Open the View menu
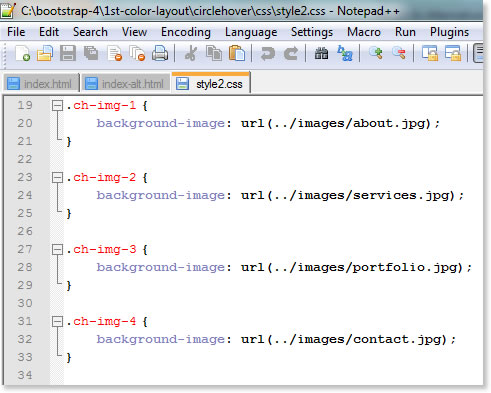491x393 pixels. point(134,32)
